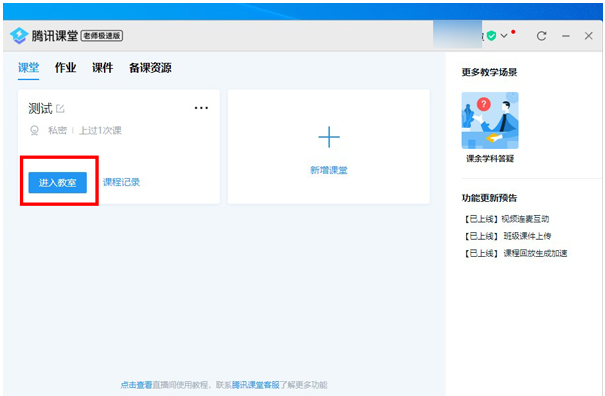This screenshot has height=396, width=605.
Task: Switch to the 课件 tab
Action: pyautogui.click(x=102, y=68)
